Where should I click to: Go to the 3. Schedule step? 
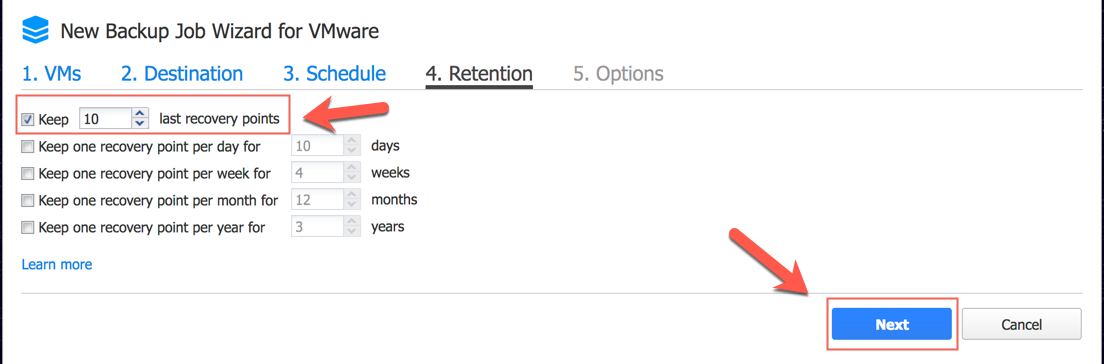(334, 74)
